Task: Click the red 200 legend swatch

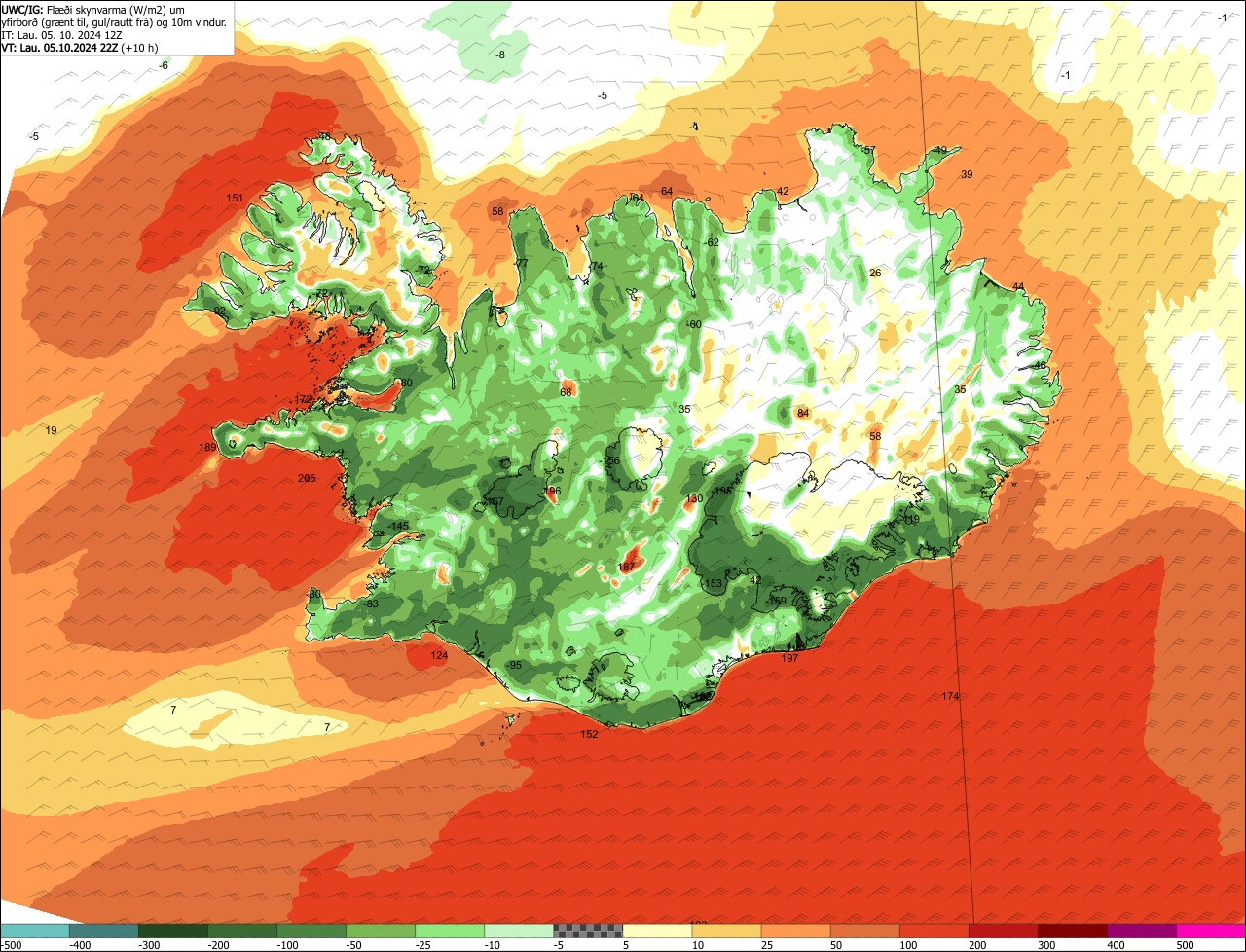Action: point(1003,932)
